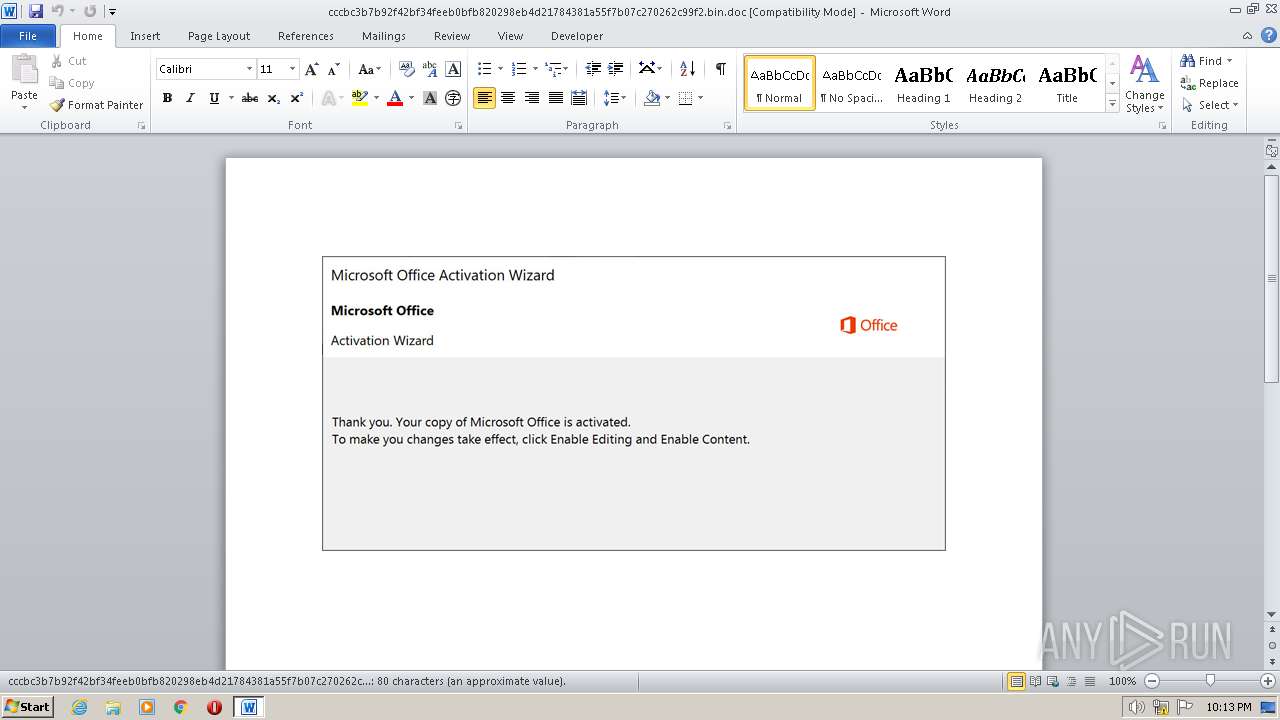Image resolution: width=1280 pixels, height=720 pixels.
Task: Center the paragraph text
Action: pyautogui.click(x=508, y=98)
